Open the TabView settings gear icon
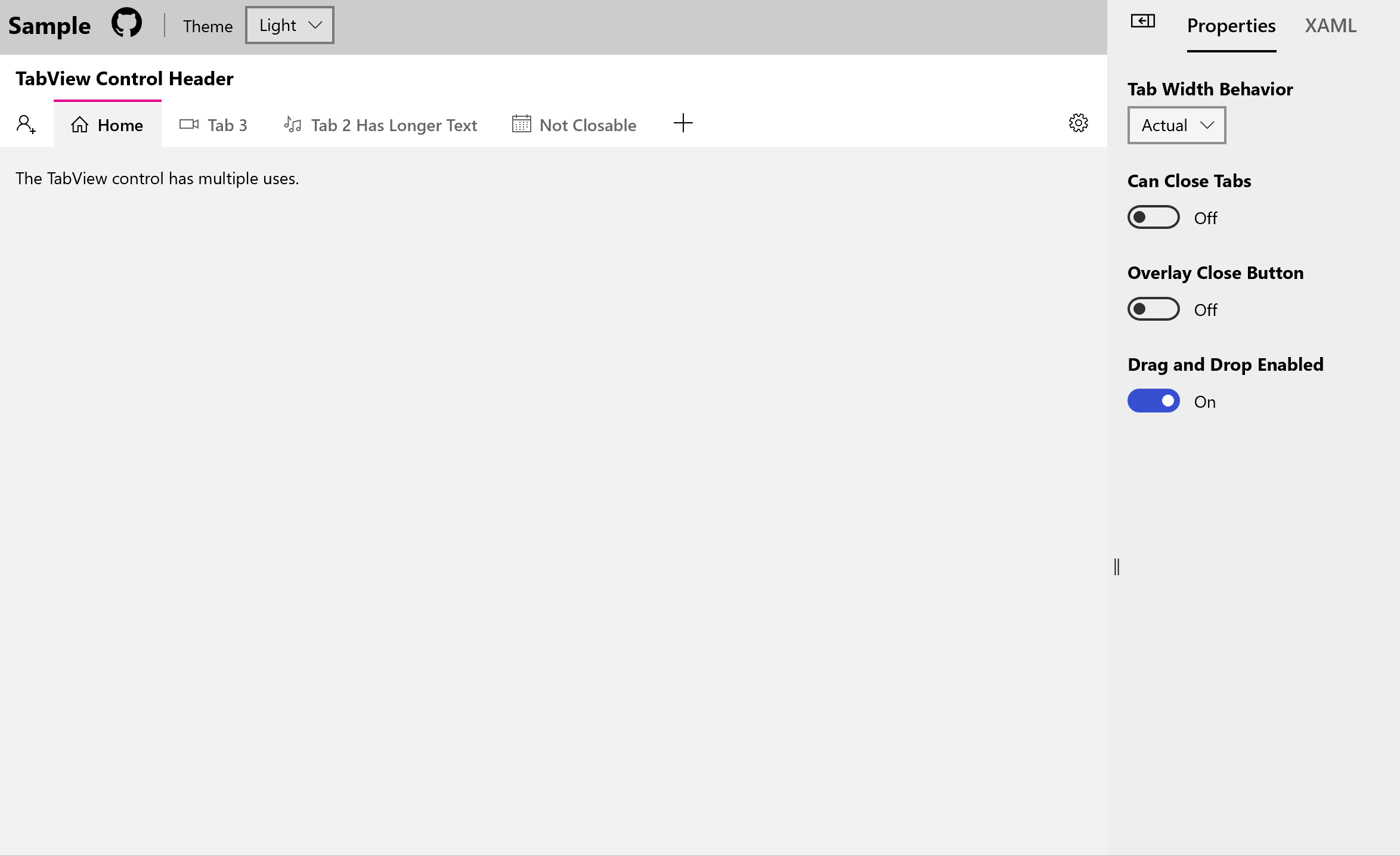Screen dimensions: 1400x856 pos(1078,123)
